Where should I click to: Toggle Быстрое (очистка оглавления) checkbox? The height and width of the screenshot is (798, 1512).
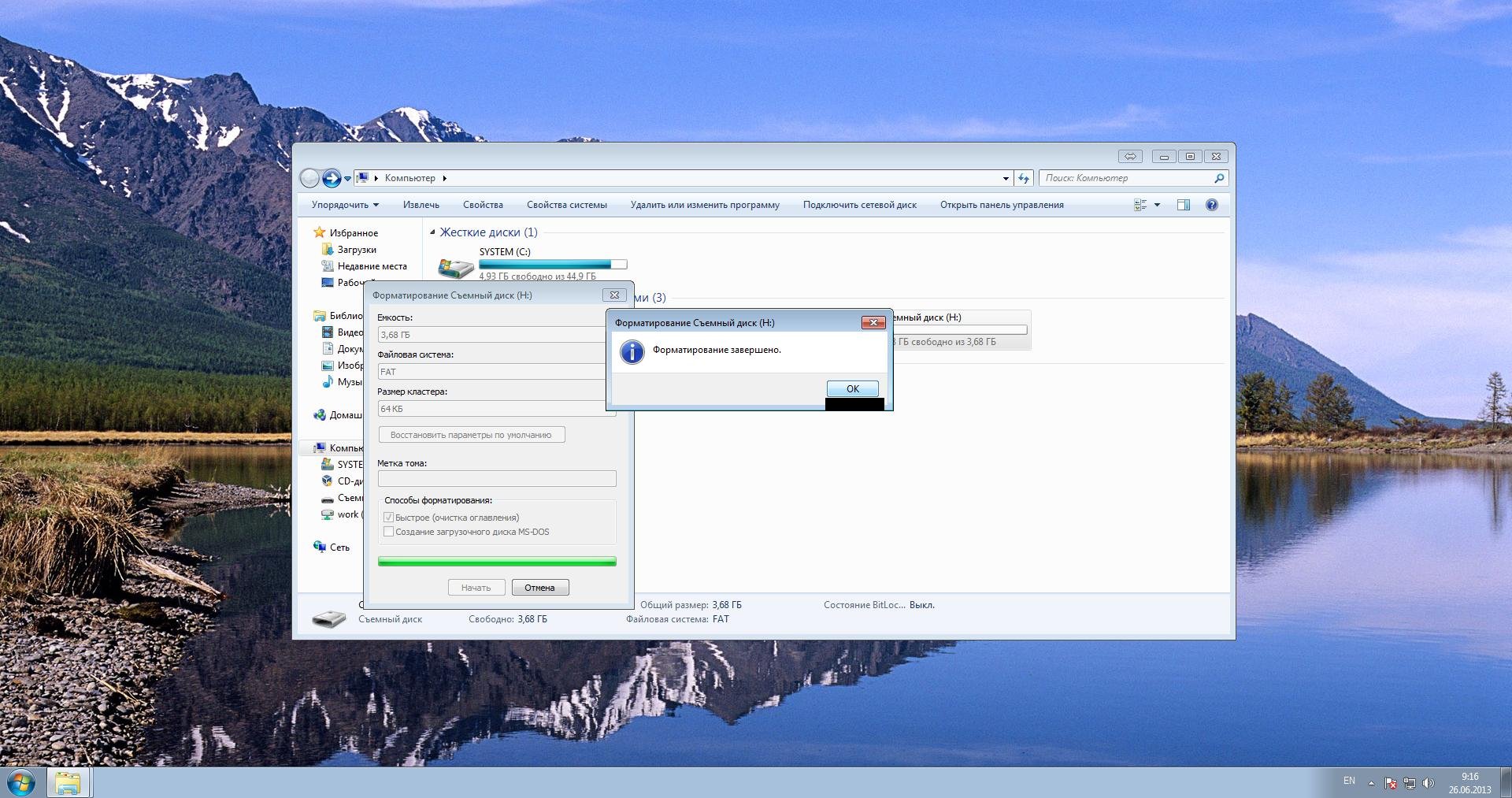(388, 518)
